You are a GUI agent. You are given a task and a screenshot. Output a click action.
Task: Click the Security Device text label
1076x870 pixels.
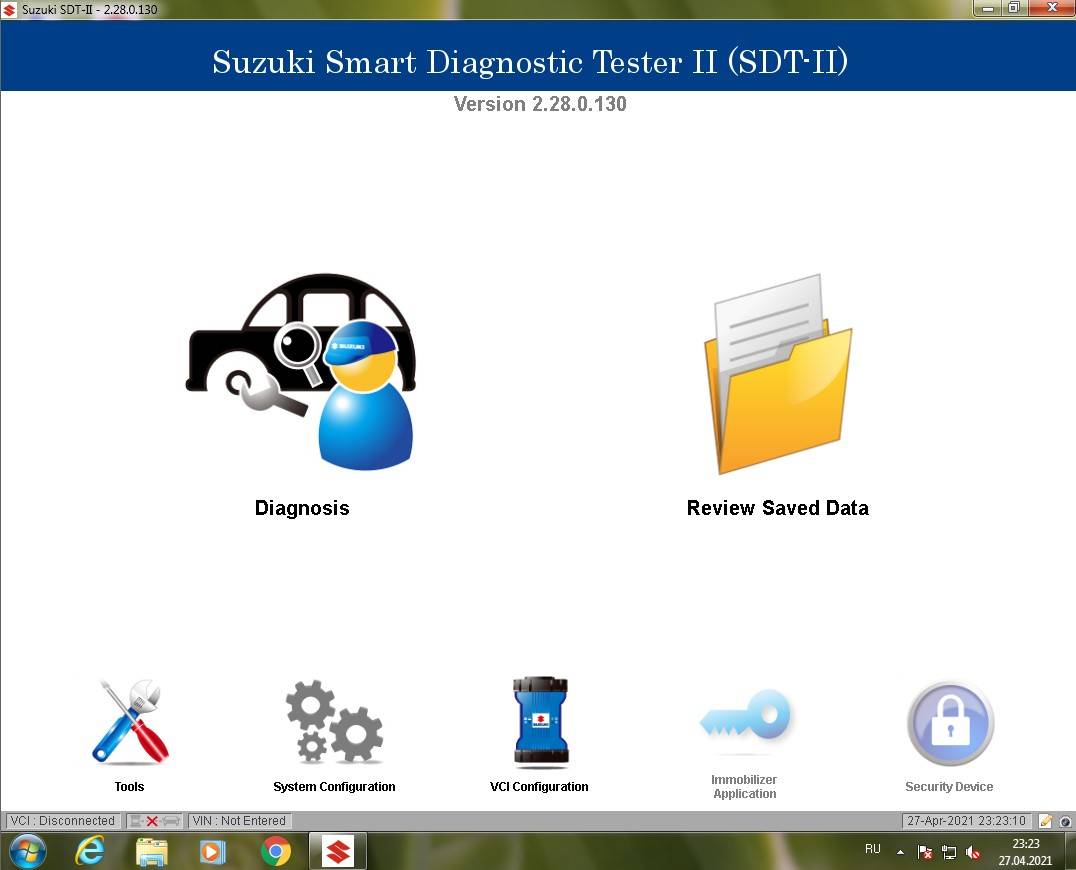pos(949,786)
